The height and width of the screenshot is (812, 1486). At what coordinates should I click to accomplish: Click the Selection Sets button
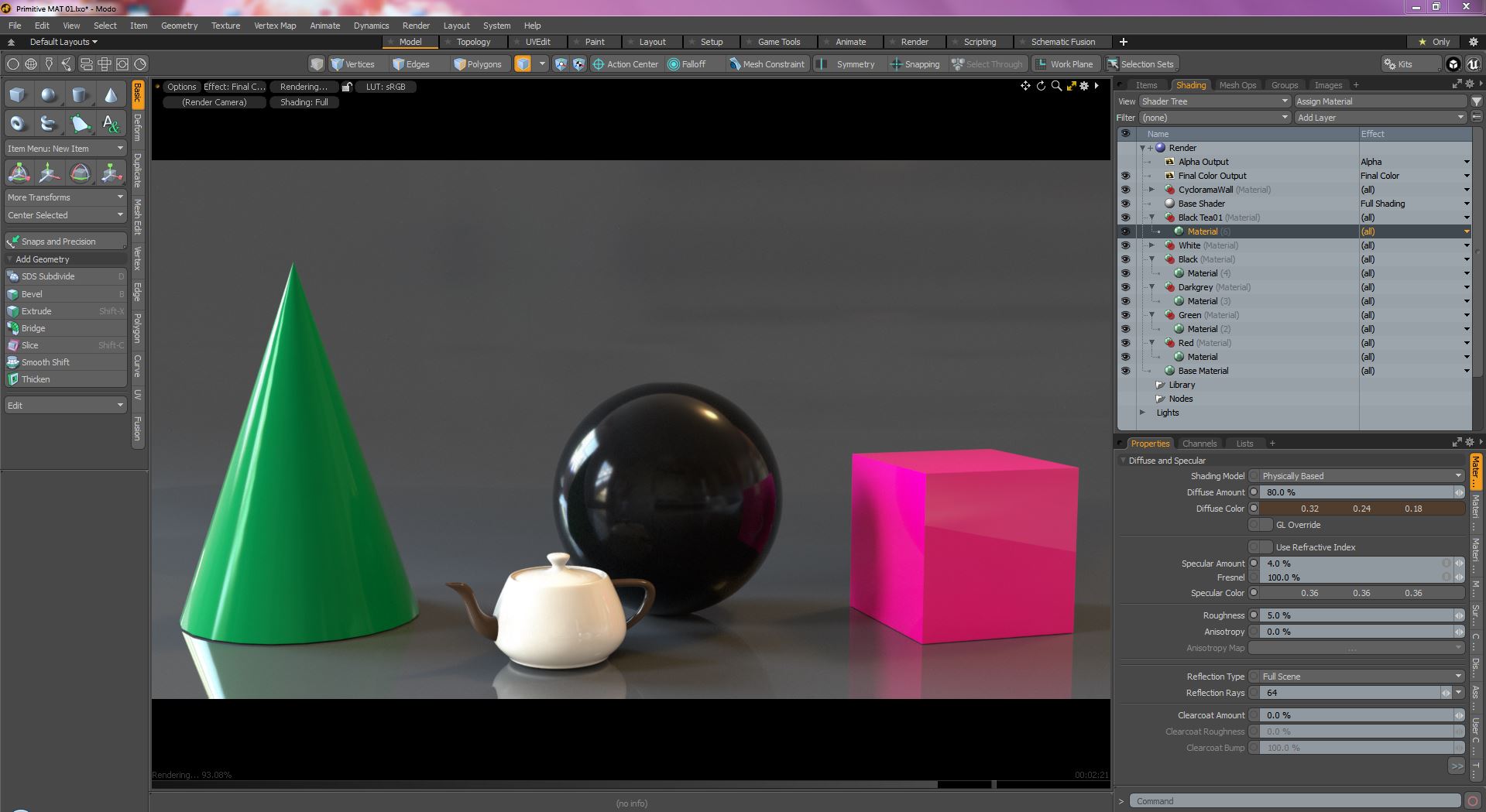click(1141, 64)
